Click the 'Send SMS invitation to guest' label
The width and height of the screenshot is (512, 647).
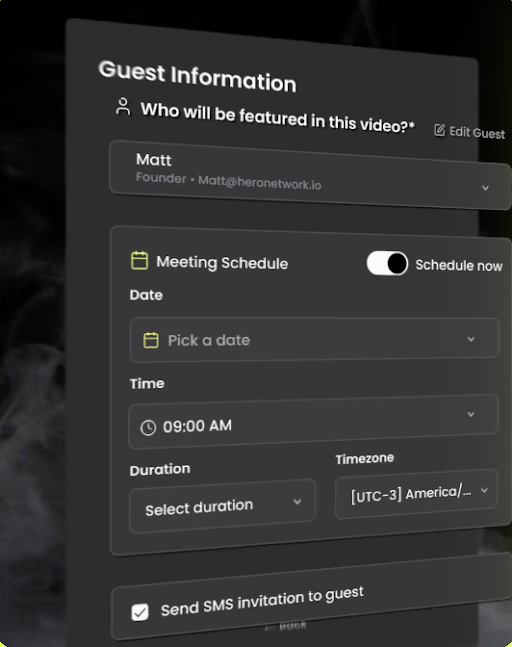[x=262, y=601]
